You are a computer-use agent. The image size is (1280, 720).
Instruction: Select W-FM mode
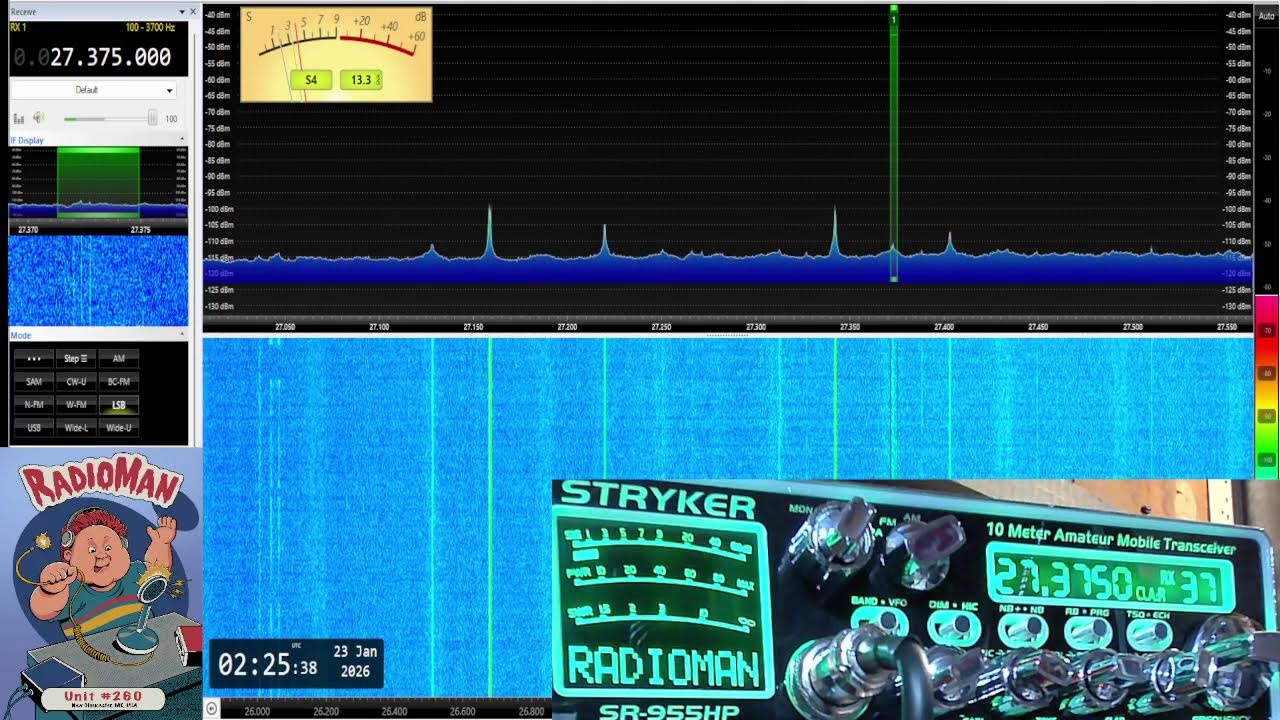pos(76,405)
